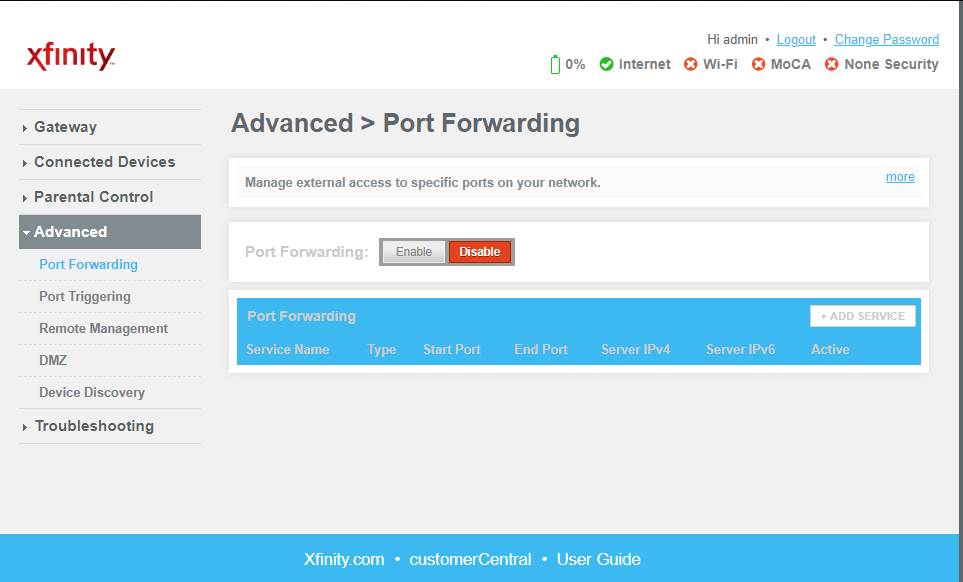Open Device Discovery page
This screenshot has height=582, width=963.
click(92, 392)
